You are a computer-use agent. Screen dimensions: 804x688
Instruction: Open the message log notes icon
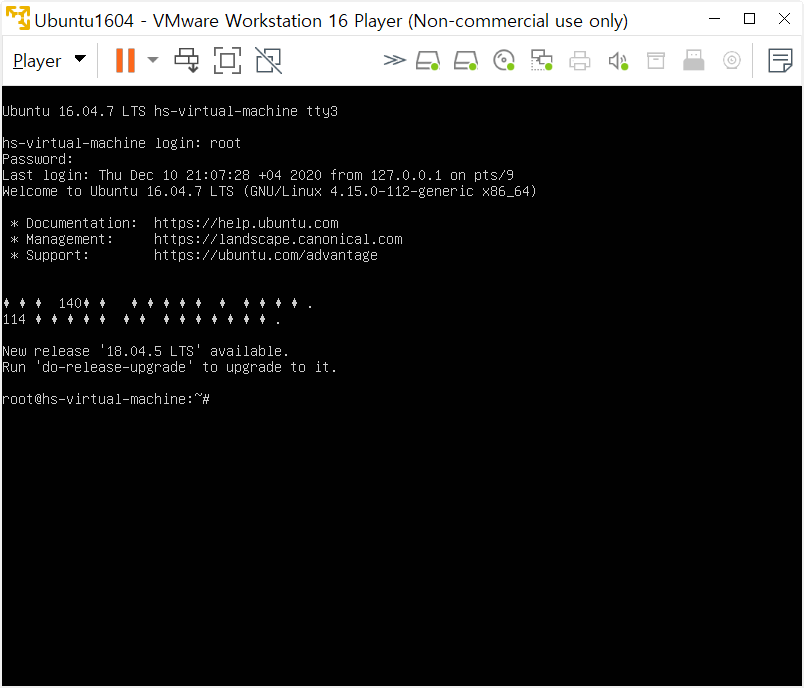tap(780, 60)
